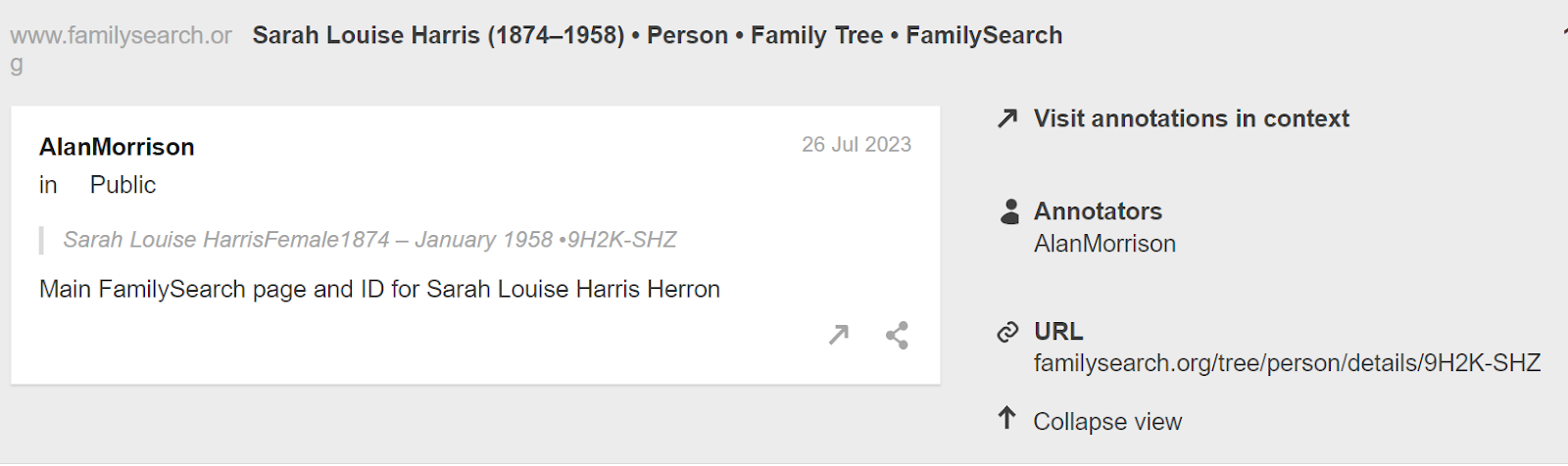Click the annotation body text about Sarah Louise Harris Herron

[x=379, y=290]
